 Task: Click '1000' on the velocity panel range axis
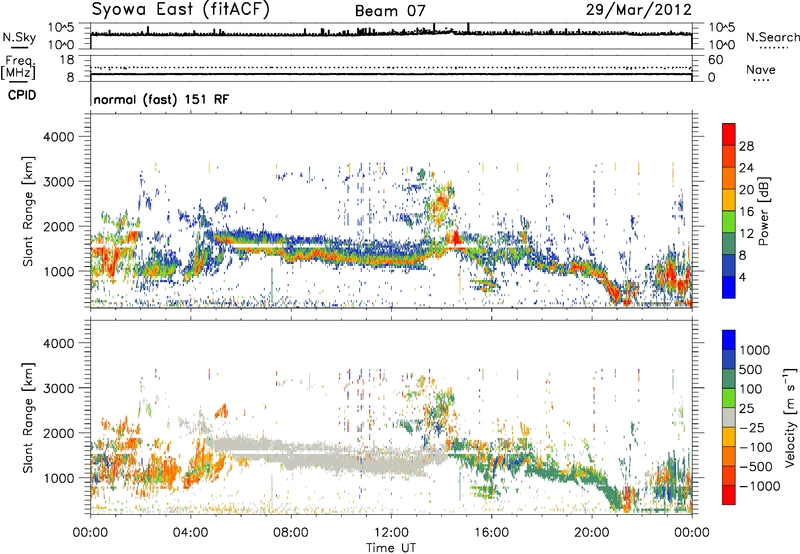[59, 478]
